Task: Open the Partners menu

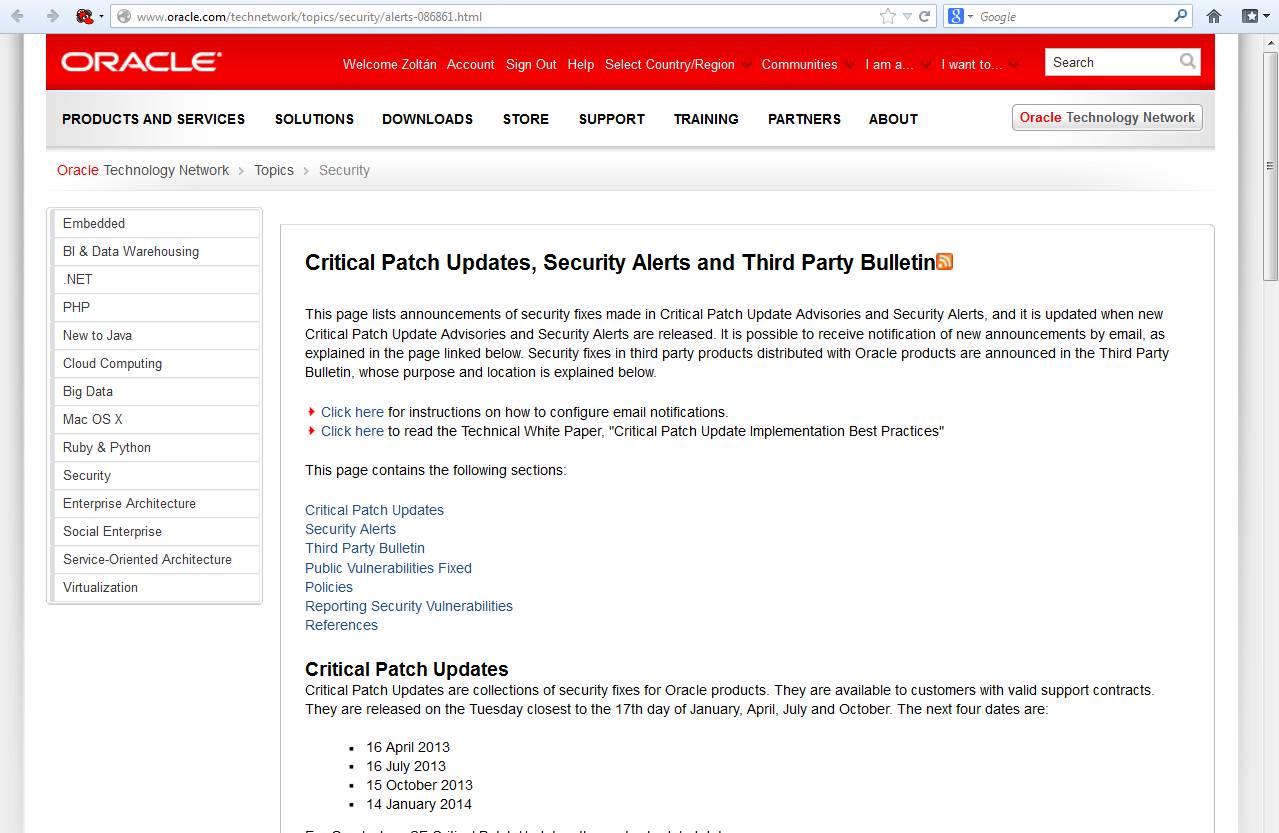Action: [804, 118]
